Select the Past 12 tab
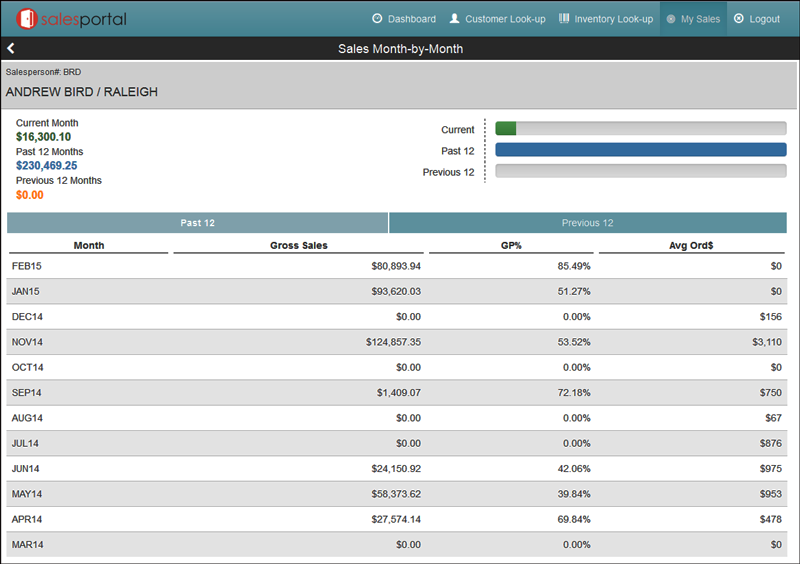 197,223
